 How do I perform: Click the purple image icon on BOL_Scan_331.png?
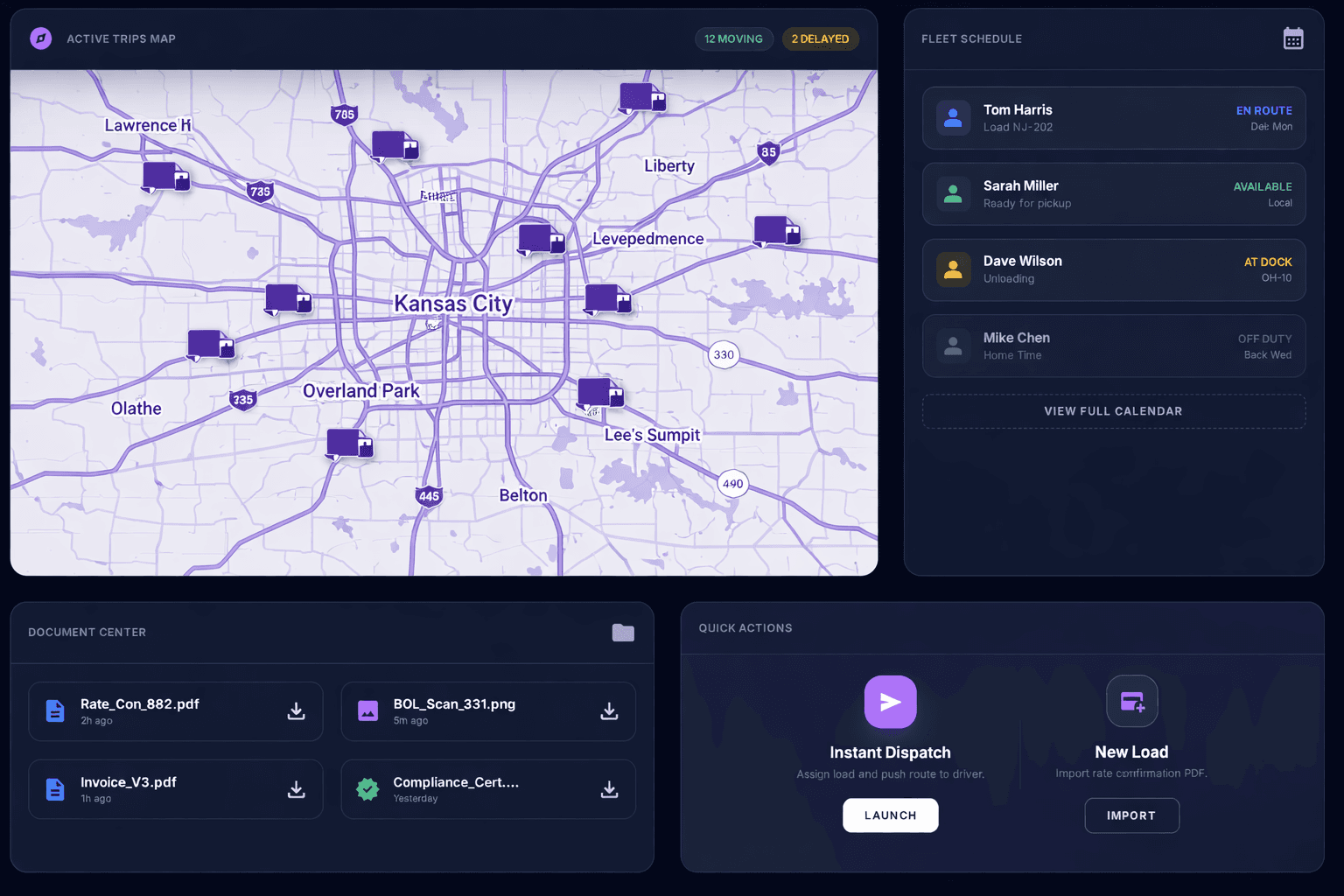367,710
